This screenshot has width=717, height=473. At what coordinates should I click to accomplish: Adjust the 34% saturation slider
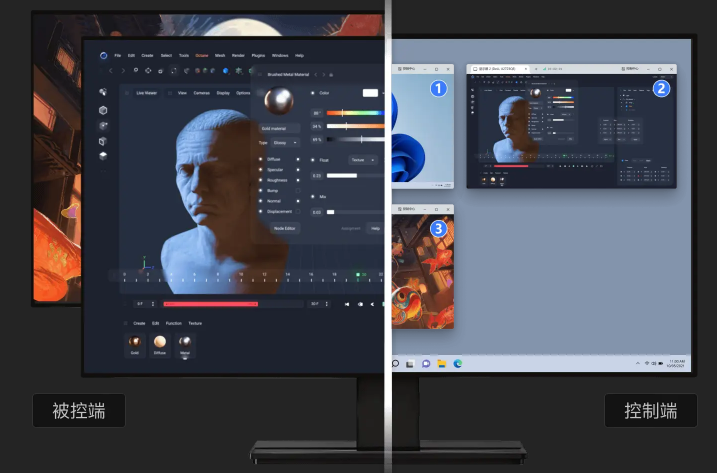(x=355, y=126)
